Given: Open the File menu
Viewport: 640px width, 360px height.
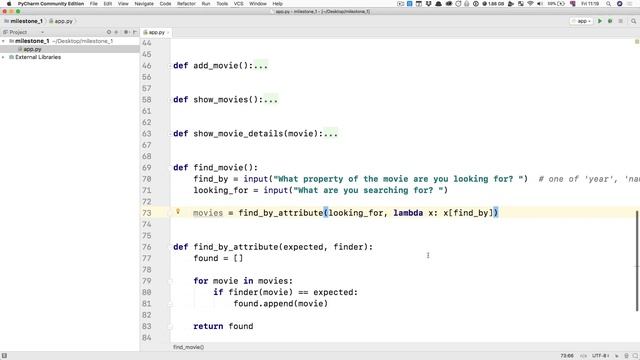Looking at the screenshot, I should (93, 4).
